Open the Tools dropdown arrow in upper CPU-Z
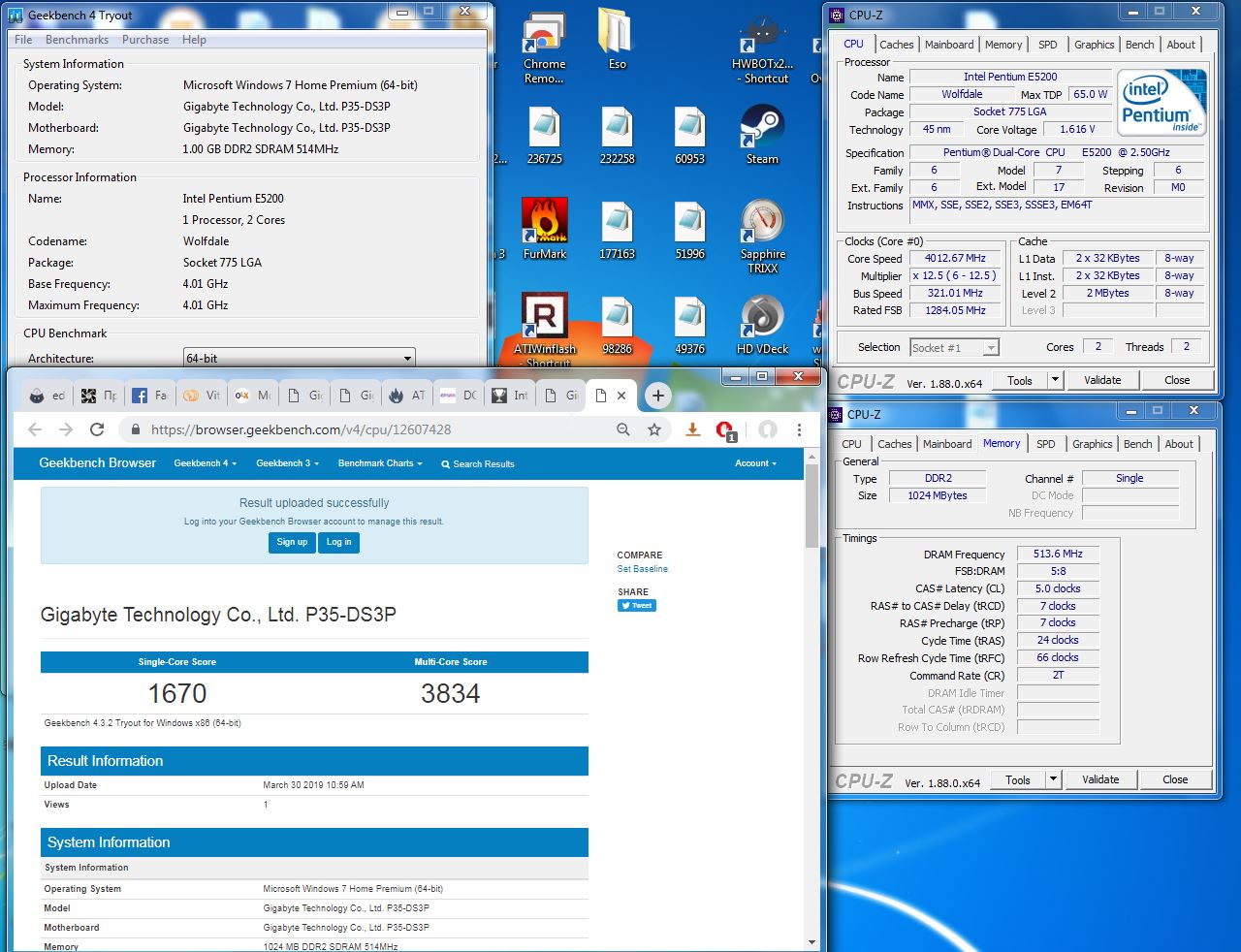 point(1055,380)
